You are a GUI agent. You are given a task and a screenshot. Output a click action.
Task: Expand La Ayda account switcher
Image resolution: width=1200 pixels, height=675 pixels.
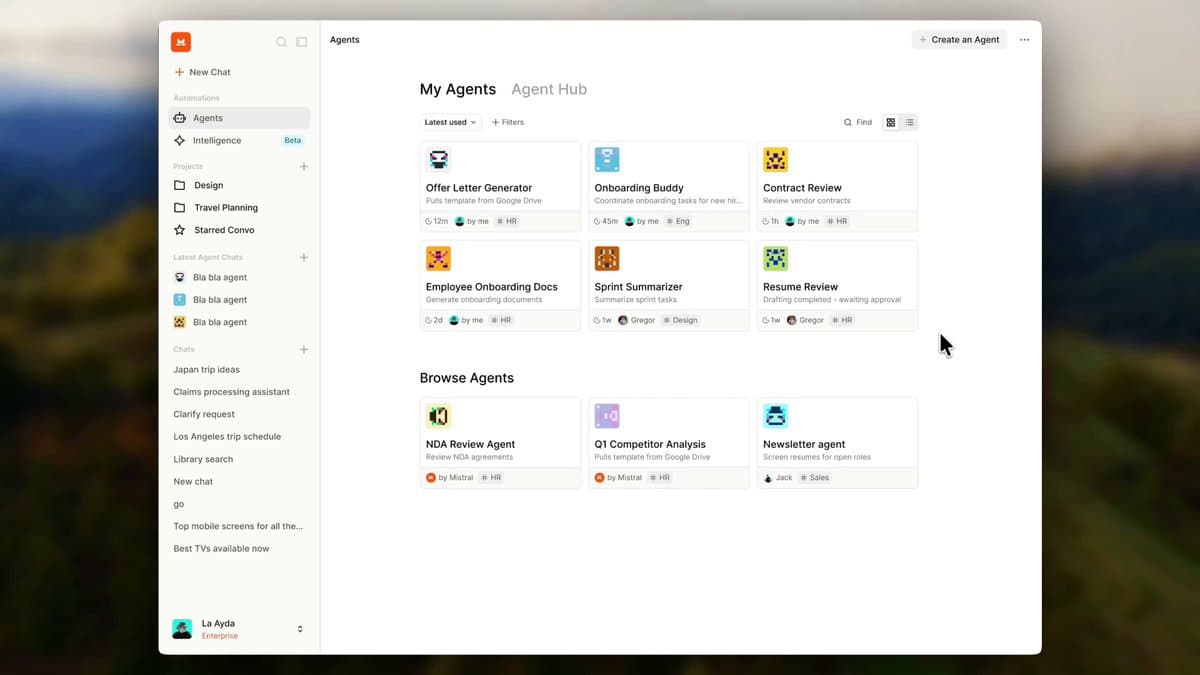[300, 629]
